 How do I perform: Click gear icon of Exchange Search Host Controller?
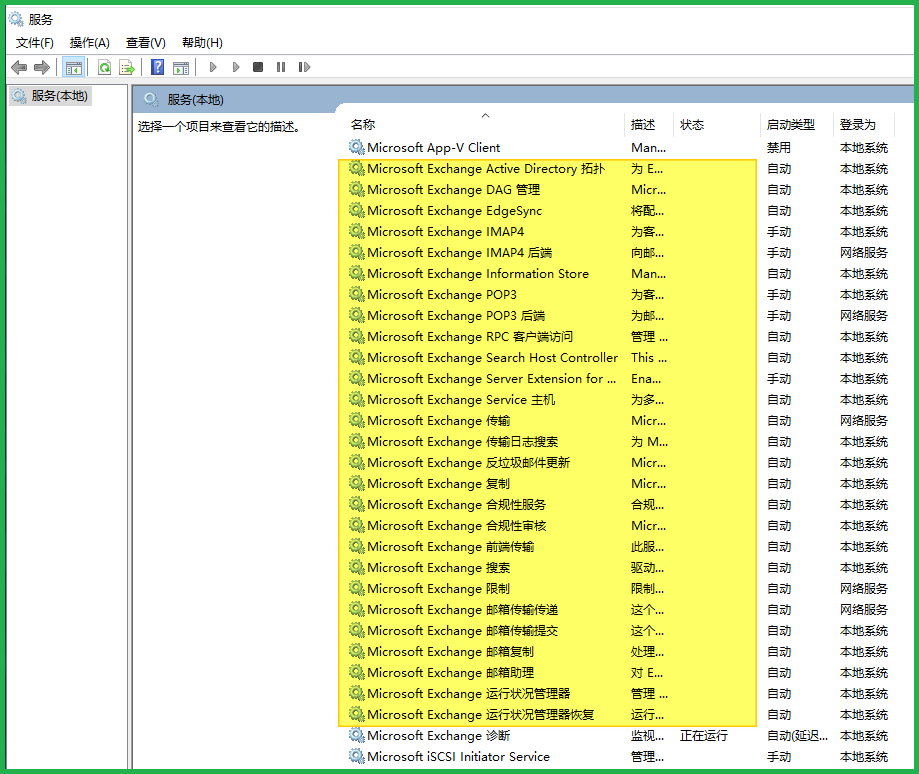356,357
